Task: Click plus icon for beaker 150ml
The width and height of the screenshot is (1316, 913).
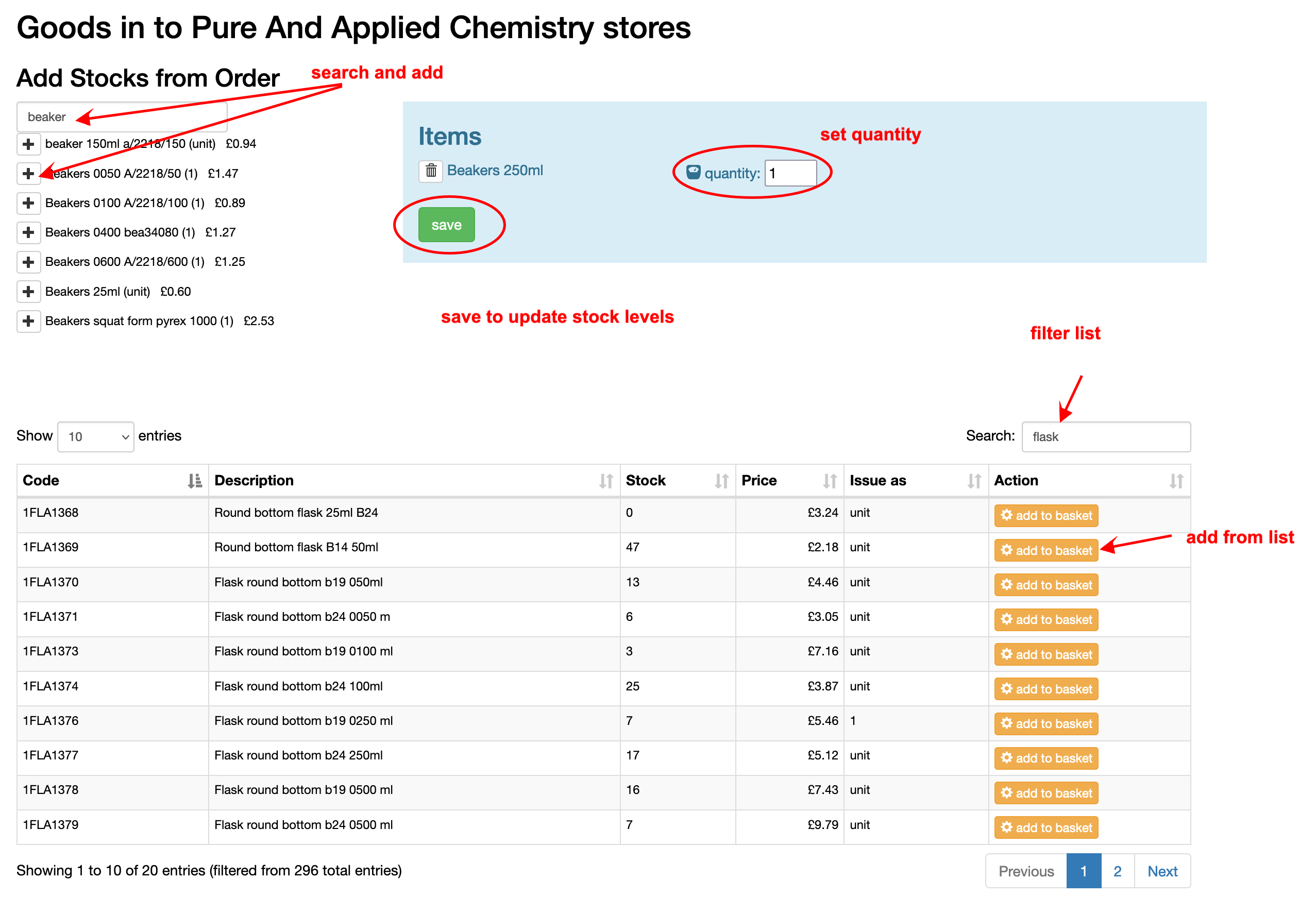Action: click(28, 144)
